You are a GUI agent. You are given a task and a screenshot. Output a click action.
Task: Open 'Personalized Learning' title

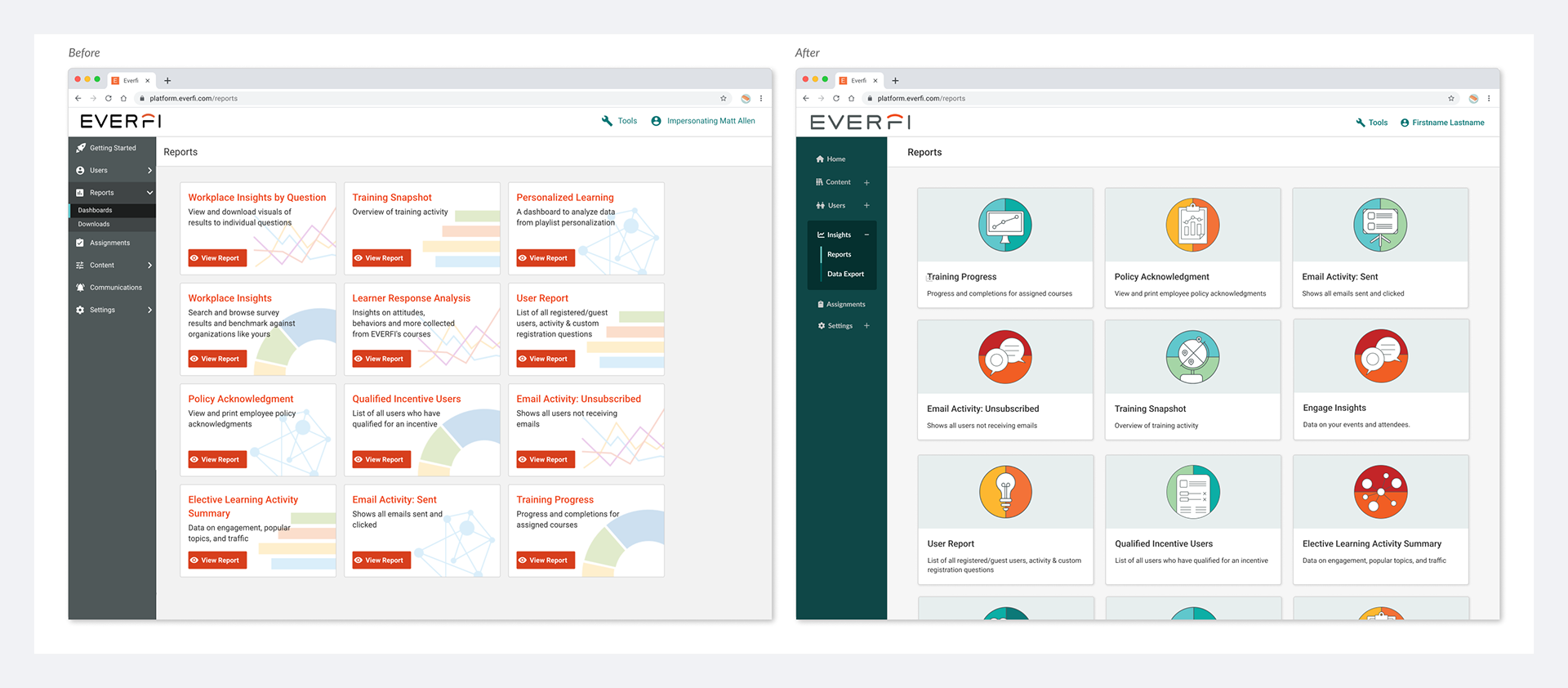[x=565, y=198]
